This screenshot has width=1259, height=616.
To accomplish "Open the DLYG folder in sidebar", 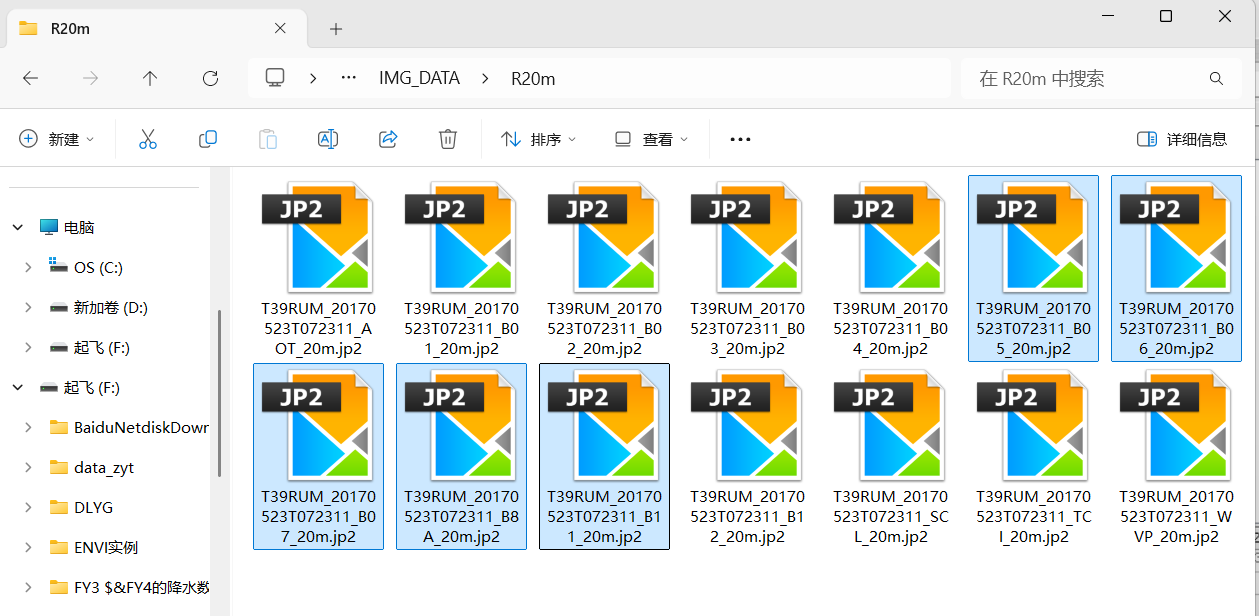I will (94, 507).
